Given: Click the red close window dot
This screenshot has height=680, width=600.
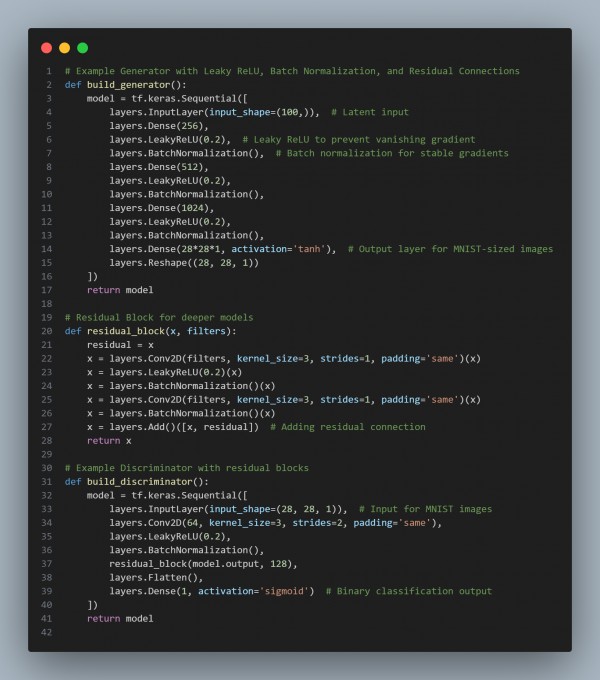Looking at the screenshot, I should [x=46, y=48].
